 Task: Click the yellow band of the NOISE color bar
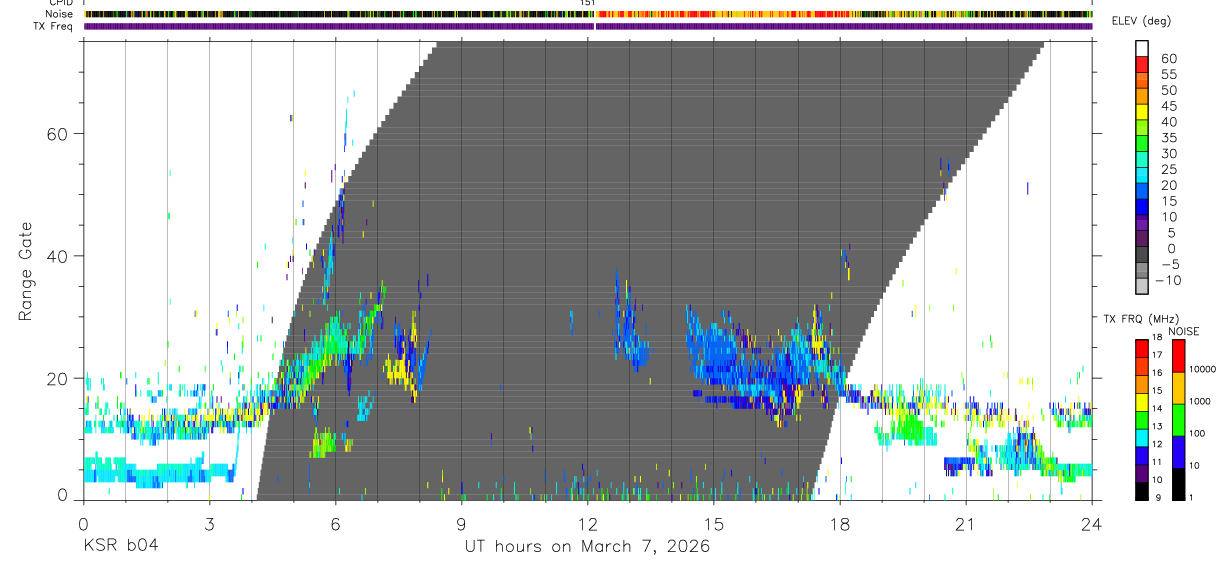[1179, 388]
